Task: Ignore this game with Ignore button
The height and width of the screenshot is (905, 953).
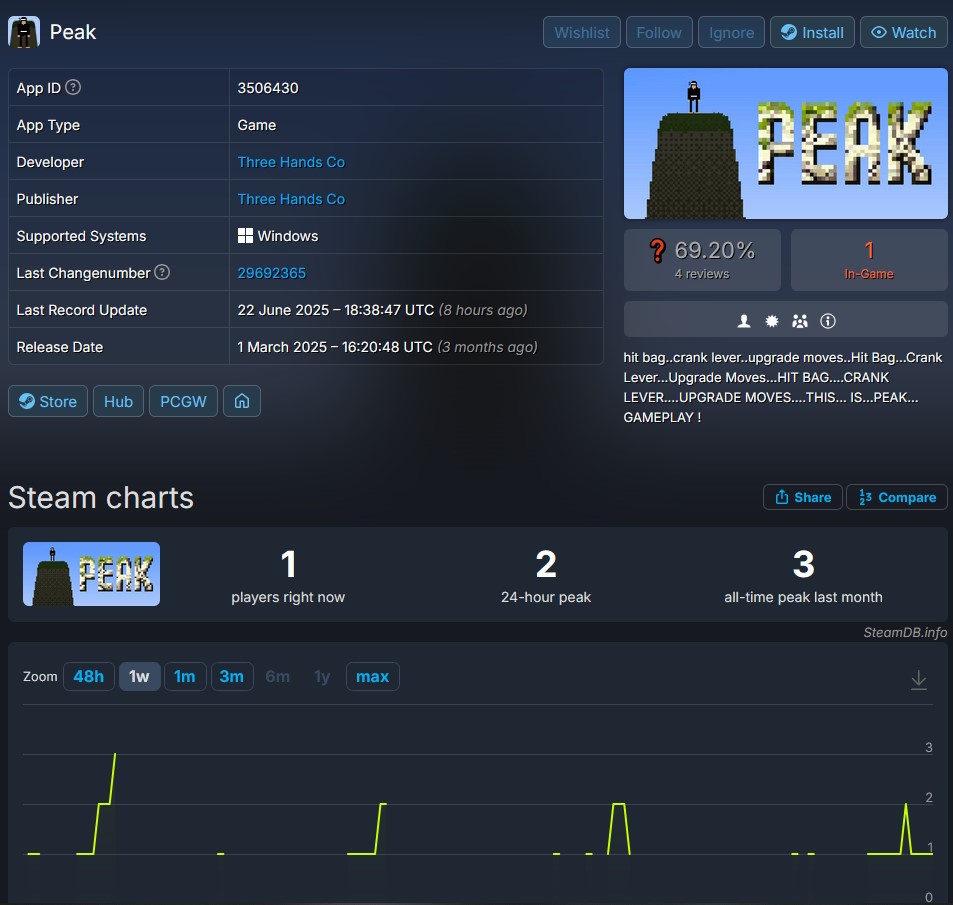Action: pyautogui.click(x=731, y=32)
